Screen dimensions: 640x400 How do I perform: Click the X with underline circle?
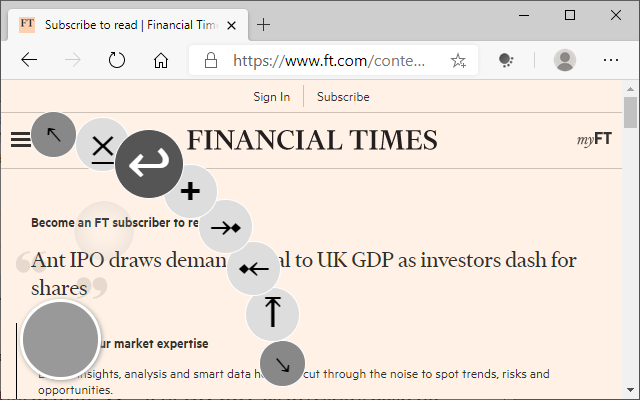(x=102, y=145)
